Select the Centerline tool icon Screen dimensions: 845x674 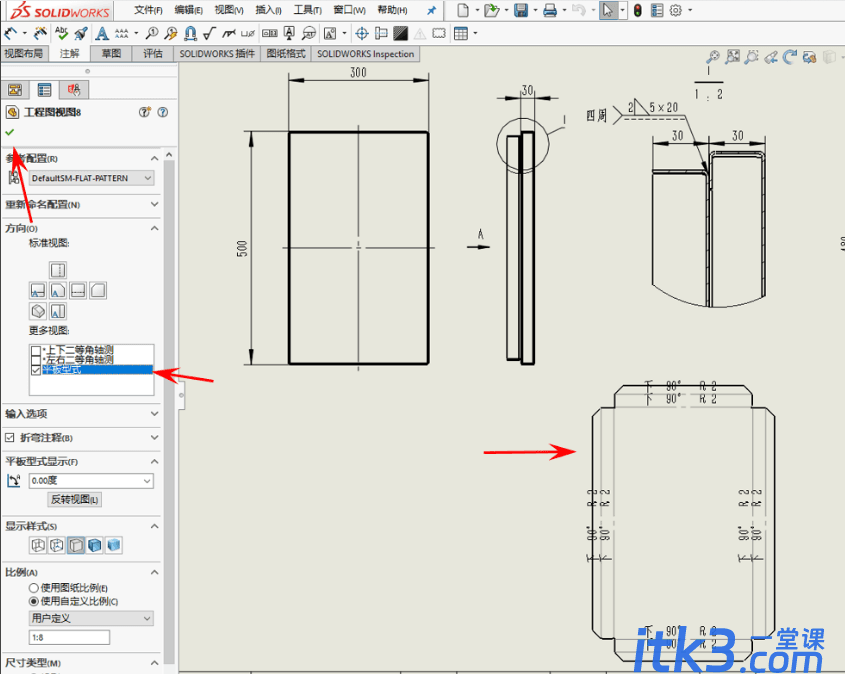pos(381,33)
